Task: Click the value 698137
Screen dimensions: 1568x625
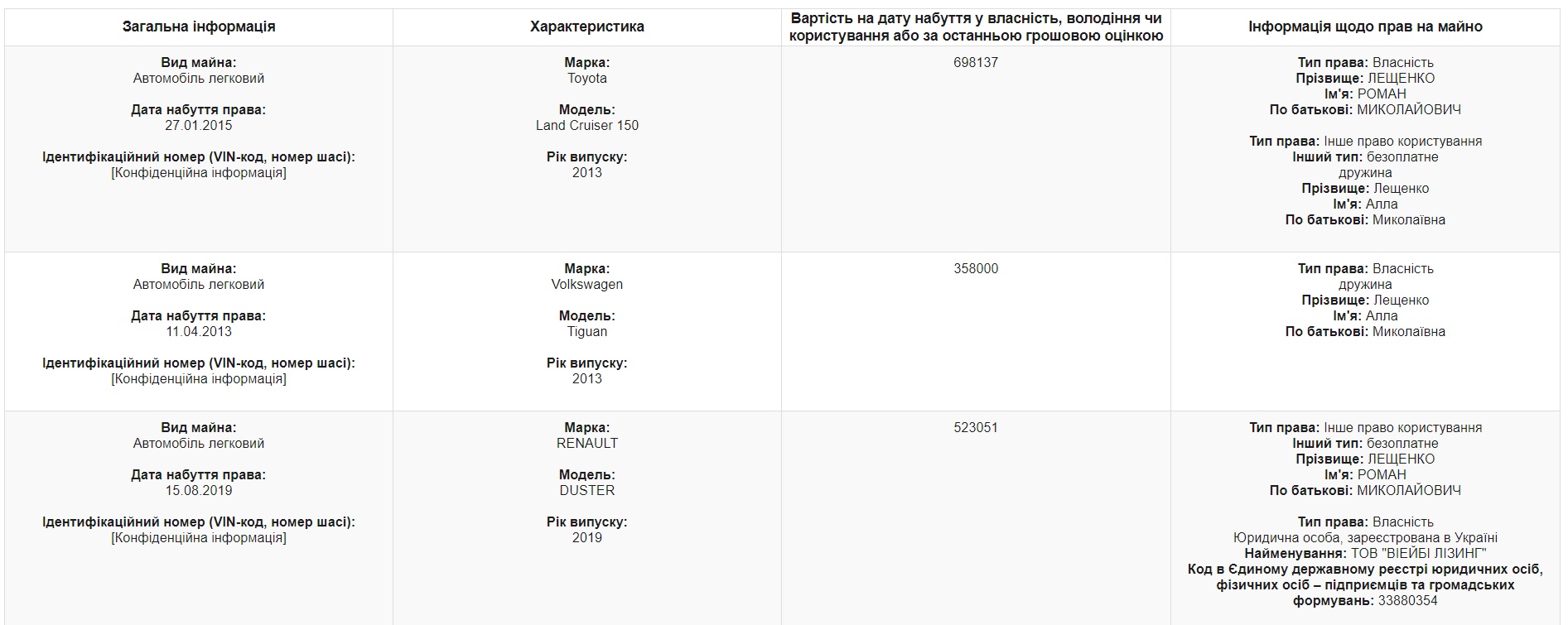Action: [x=976, y=62]
